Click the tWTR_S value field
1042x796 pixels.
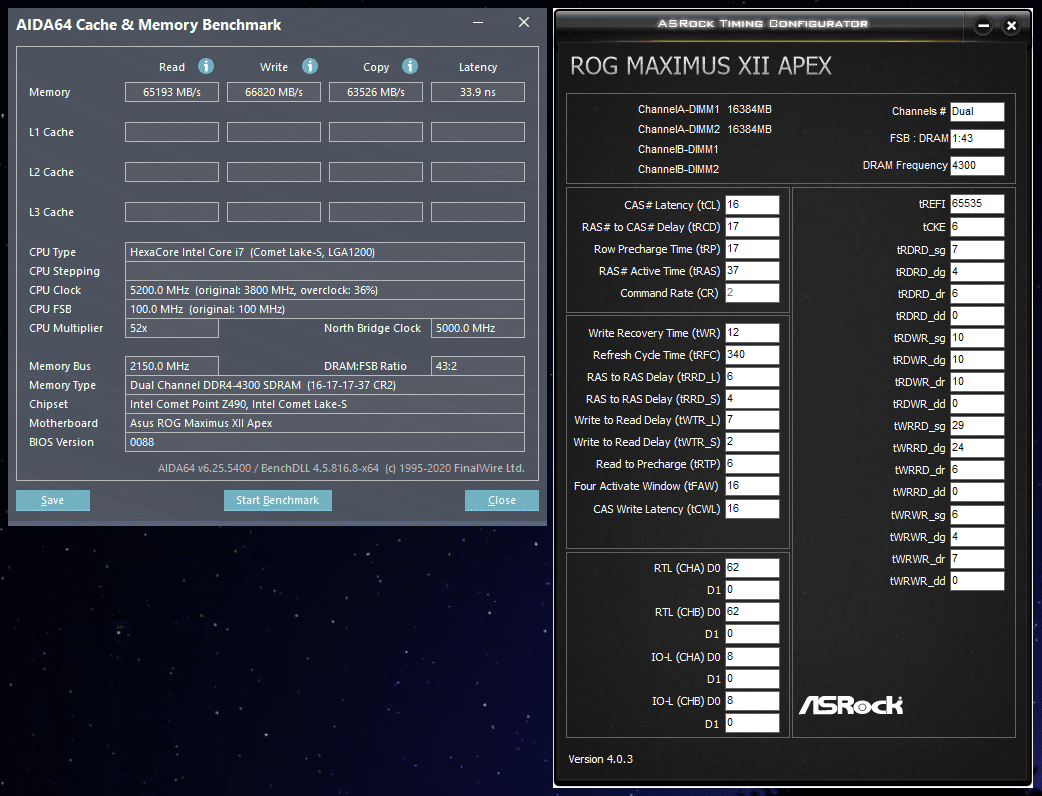[x=752, y=442]
